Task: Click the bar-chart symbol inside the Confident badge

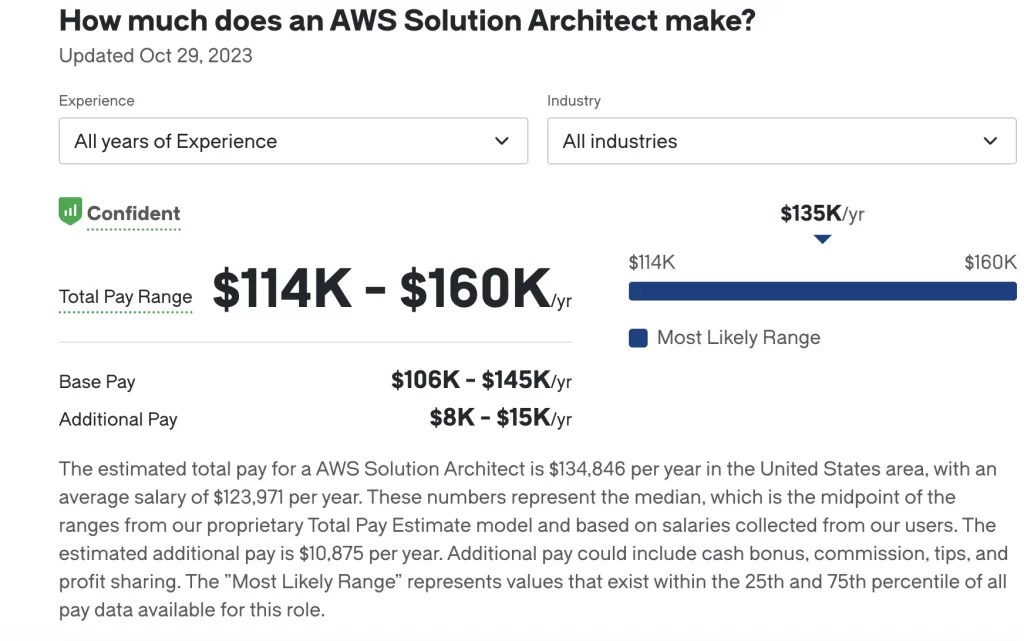Action: click(70, 212)
